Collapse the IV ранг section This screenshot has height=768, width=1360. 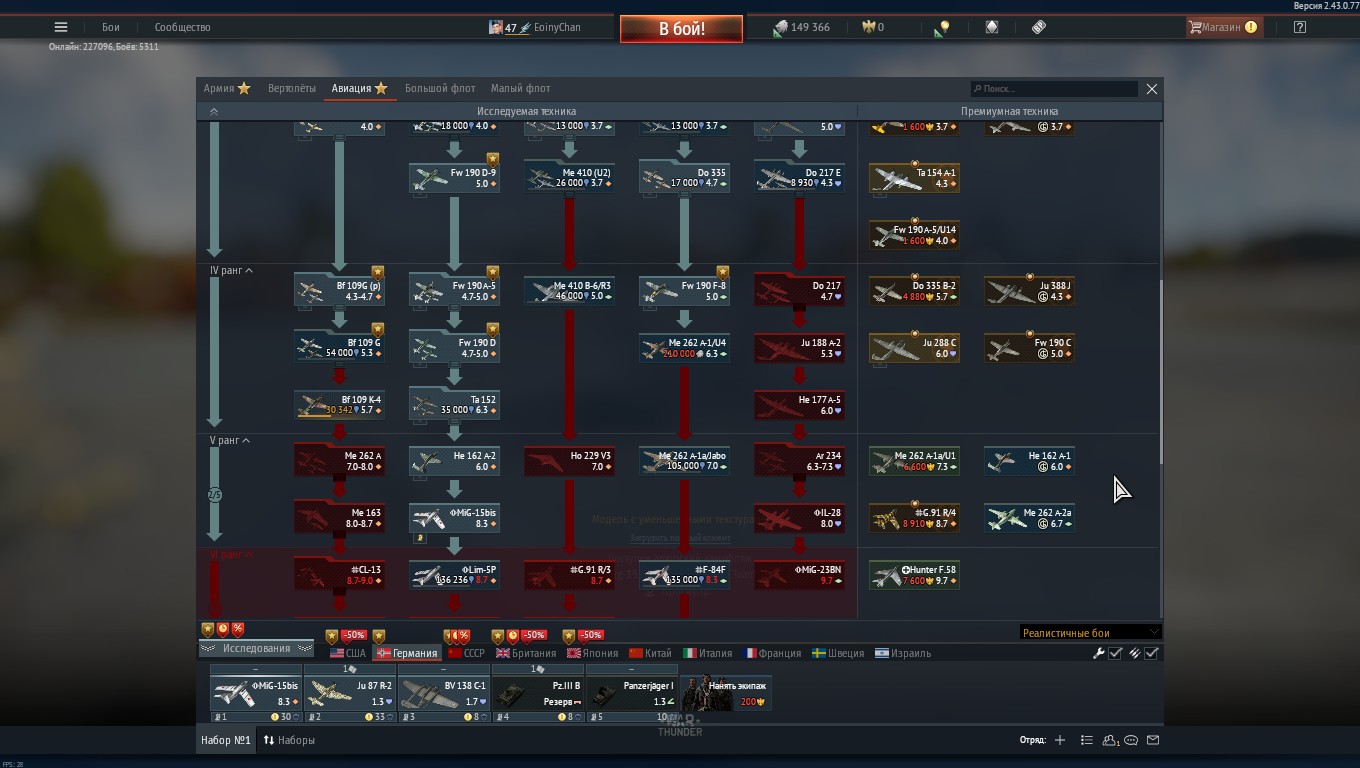point(230,271)
